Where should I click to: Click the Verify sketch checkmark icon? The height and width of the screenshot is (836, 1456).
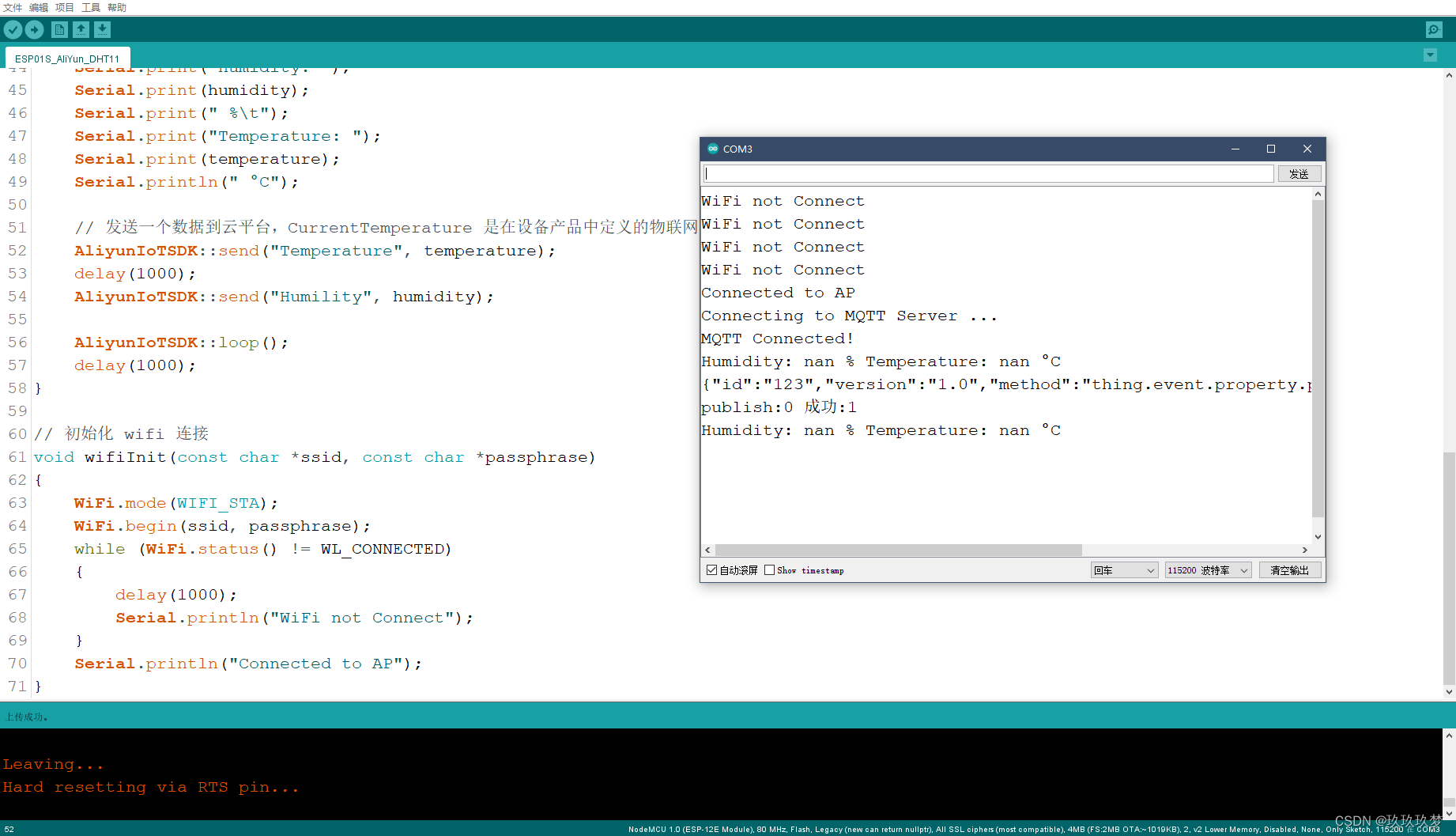pos(13,30)
